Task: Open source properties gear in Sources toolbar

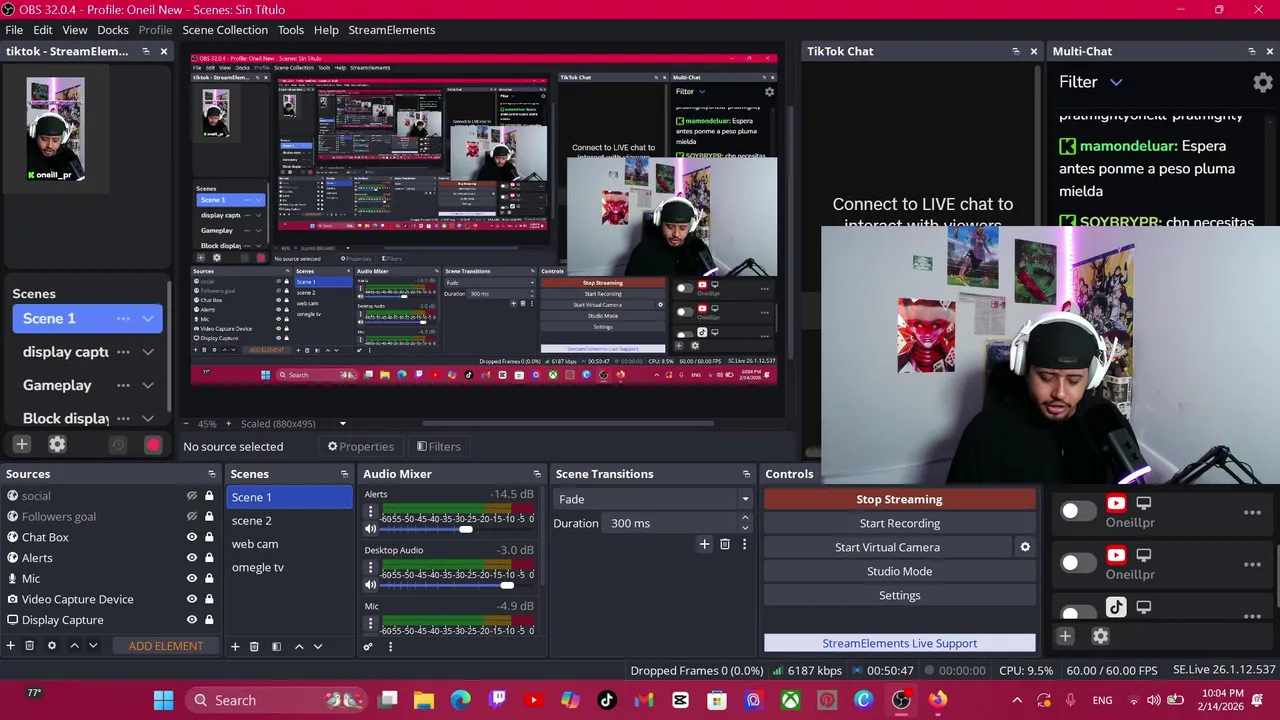Action: click(52, 646)
